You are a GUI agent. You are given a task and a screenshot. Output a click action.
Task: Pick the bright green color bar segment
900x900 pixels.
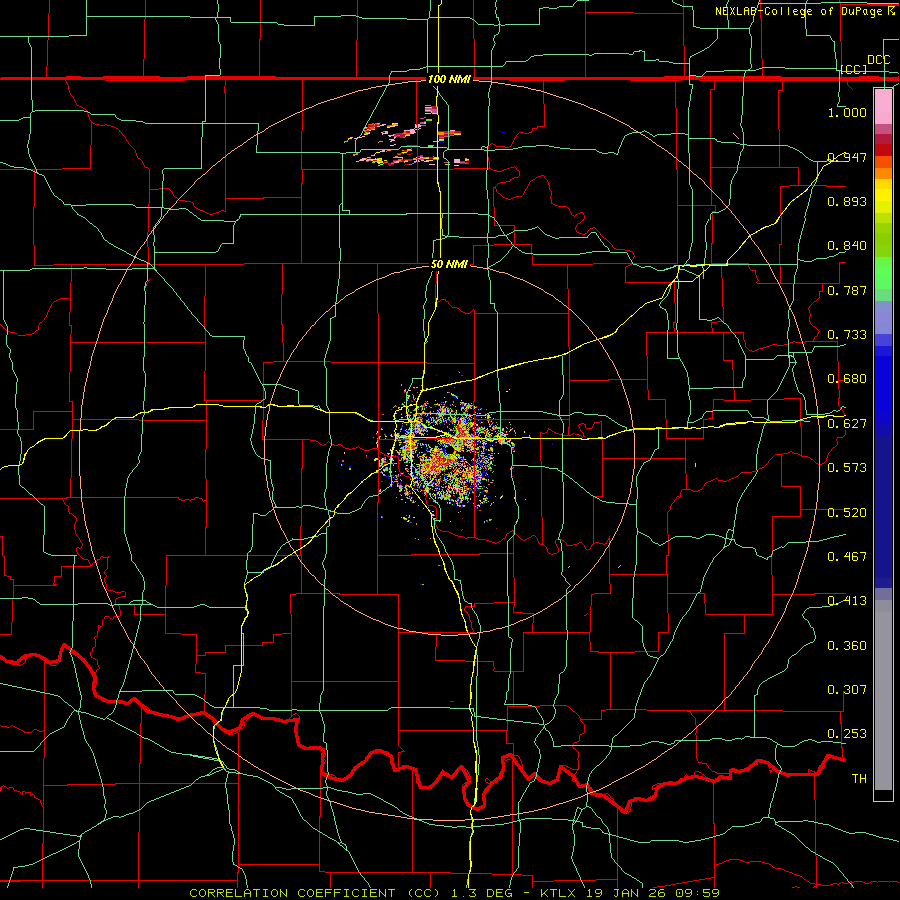pos(883,273)
